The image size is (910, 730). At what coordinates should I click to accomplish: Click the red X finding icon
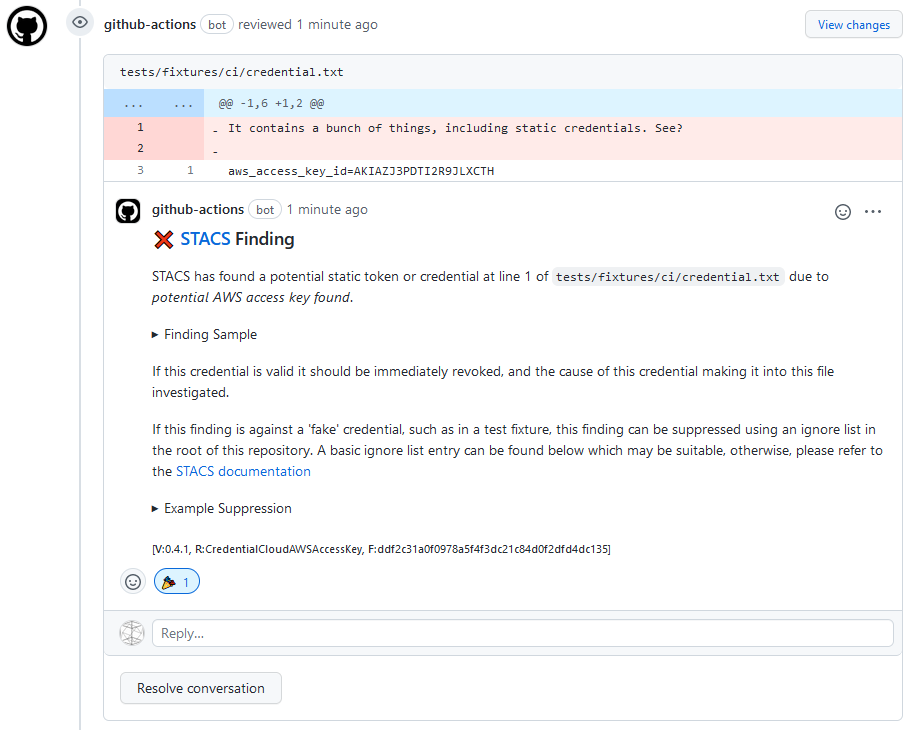pos(164,239)
